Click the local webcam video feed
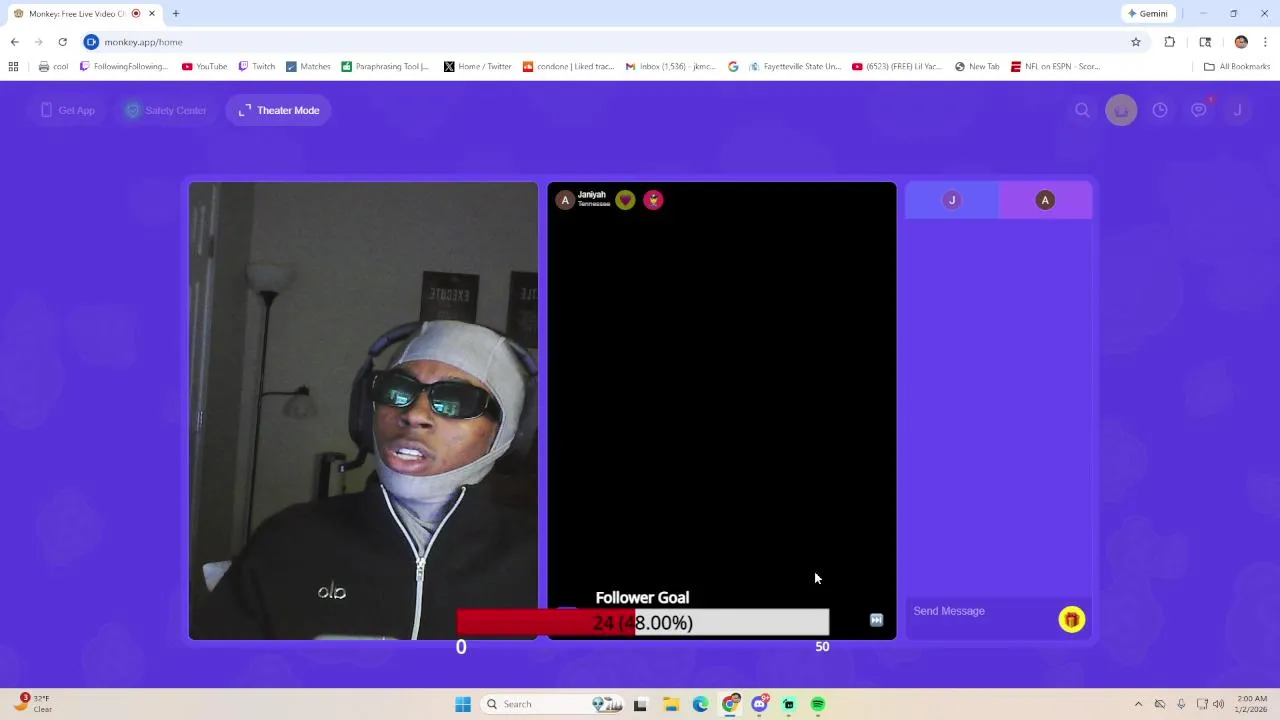This screenshot has width=1280, height=720. pos(363,410)
